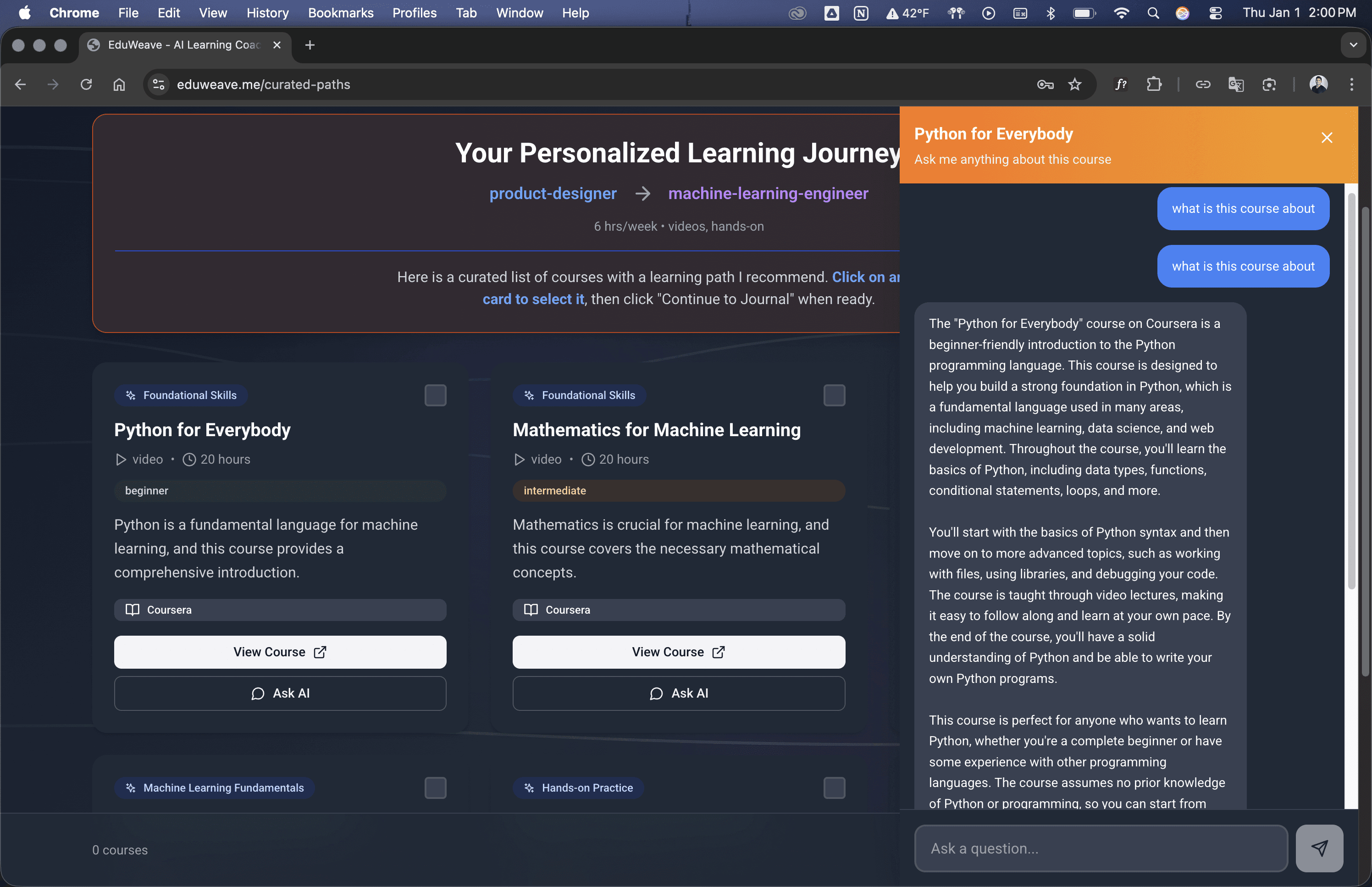The image size is (1372, 887).
Task: Click Ask AI under Mathematics for Machine Learning
Action: [x=678, y=693]
